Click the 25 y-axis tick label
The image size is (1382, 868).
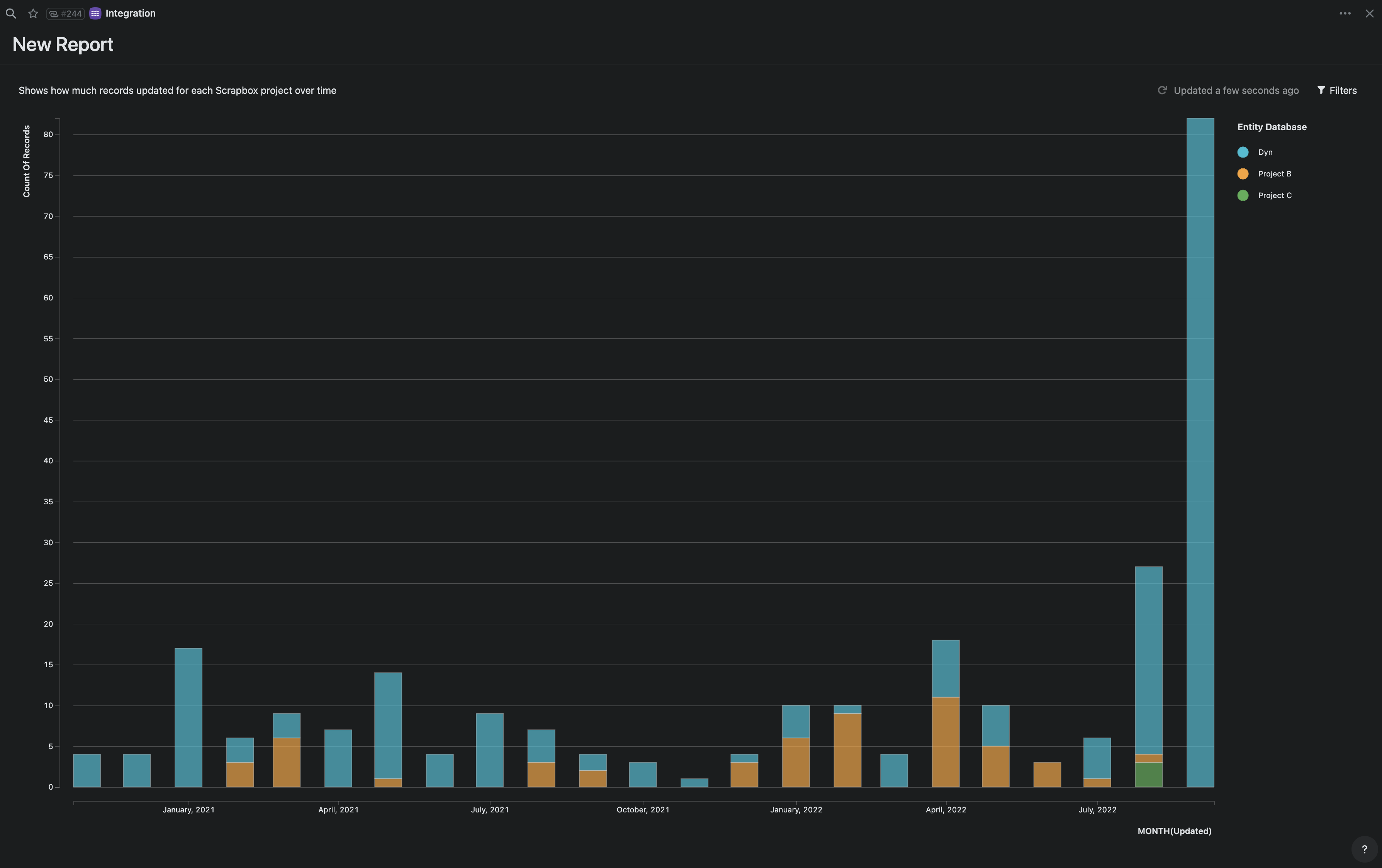coord(48,583)
